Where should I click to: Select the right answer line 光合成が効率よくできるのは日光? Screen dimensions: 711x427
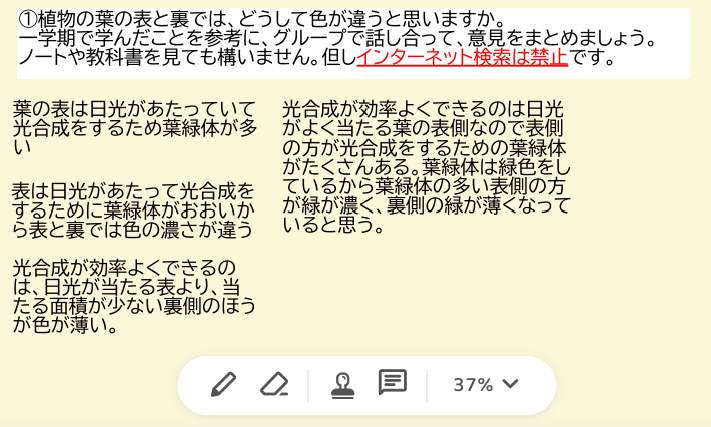point(423,109)
